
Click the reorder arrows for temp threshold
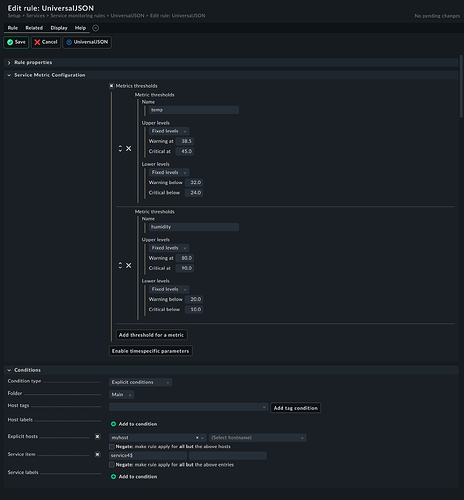(120, 149)
